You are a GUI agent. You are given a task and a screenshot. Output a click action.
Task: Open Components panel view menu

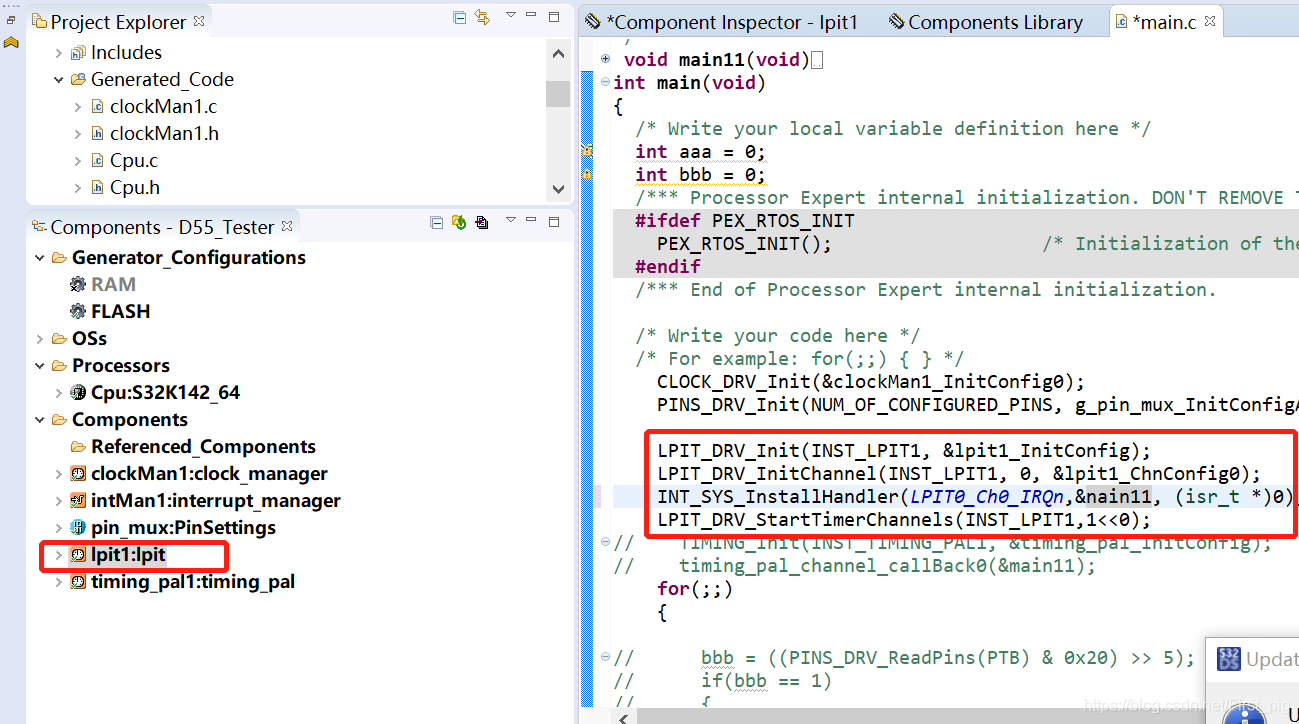click(x=511, y=221)
